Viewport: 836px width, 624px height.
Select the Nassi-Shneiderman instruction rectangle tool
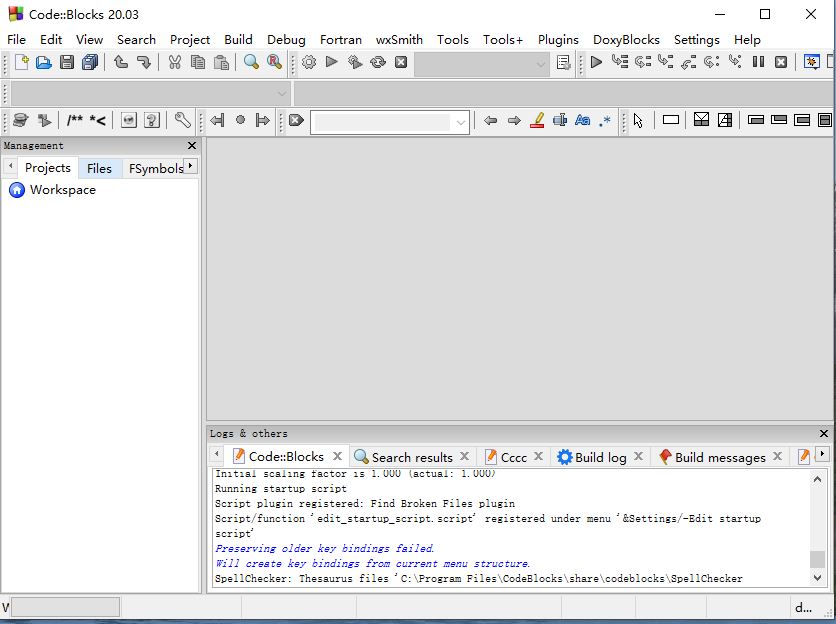pyautogui.click(x=671, y=120)
